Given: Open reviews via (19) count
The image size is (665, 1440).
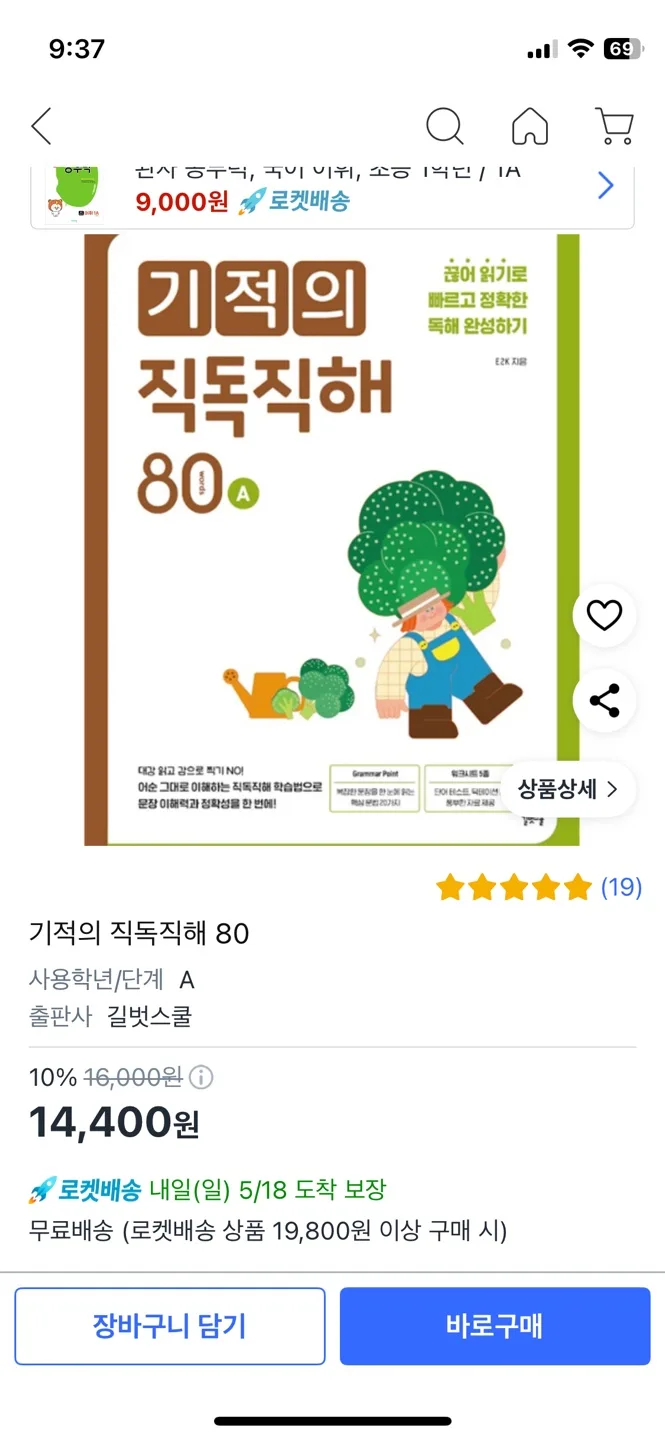Looking at the screenshot, I should [x=621, y=886].
